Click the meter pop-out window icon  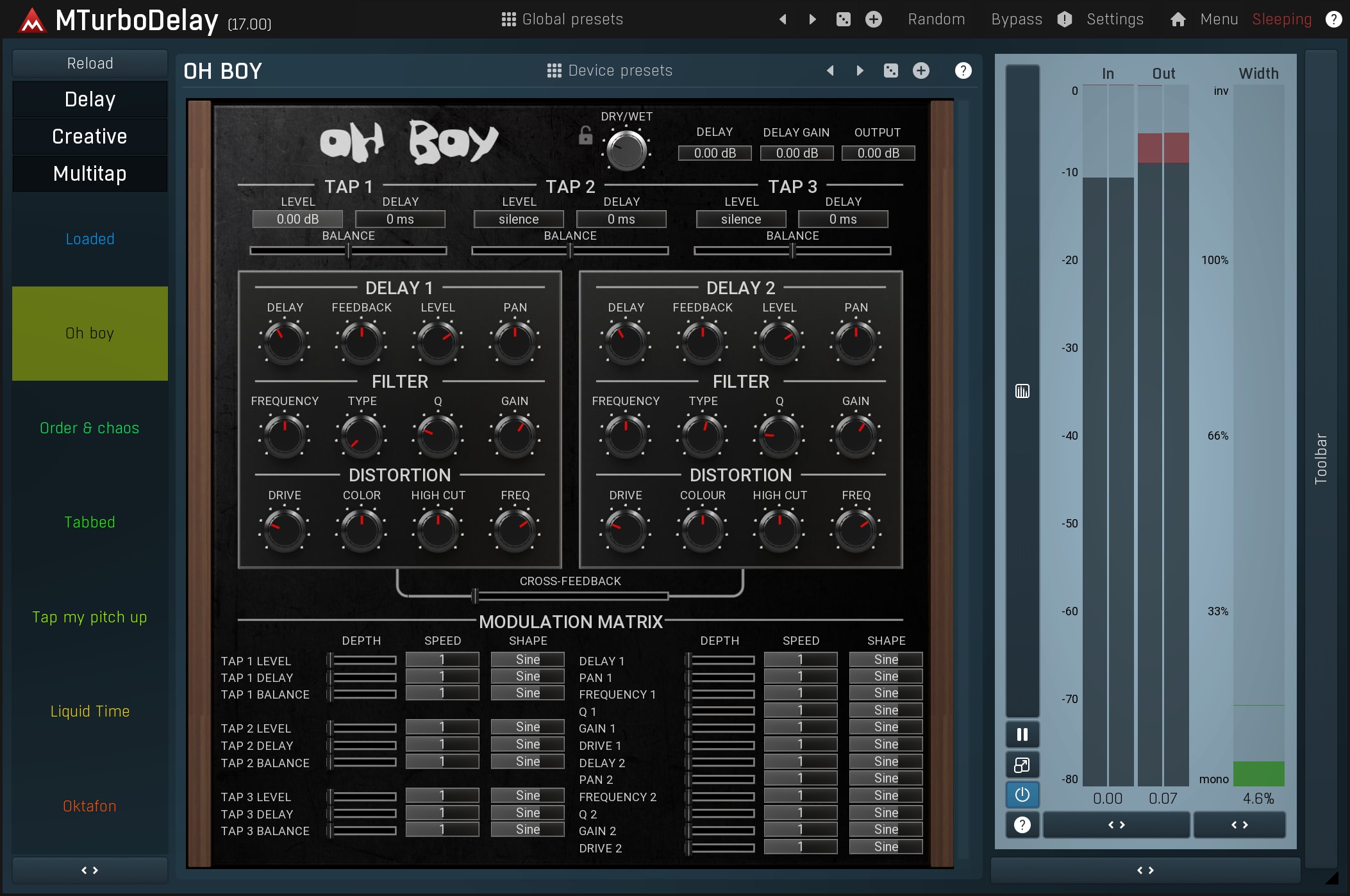coord(1022,765)
